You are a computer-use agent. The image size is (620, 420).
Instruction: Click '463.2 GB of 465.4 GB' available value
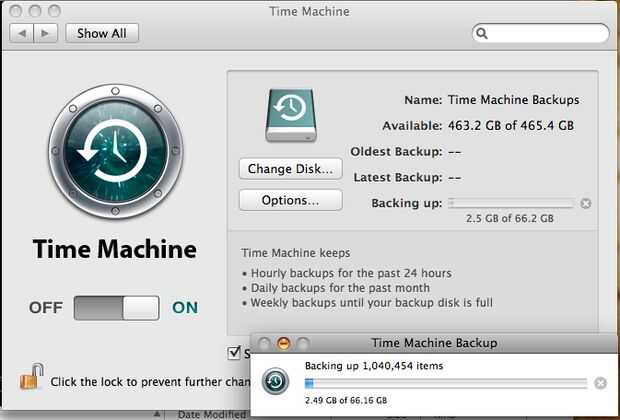click(511, 126)
